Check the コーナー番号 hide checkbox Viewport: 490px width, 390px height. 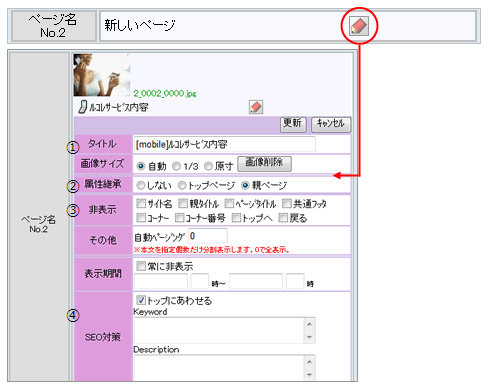pyautogui.click(x=179, y=218)
